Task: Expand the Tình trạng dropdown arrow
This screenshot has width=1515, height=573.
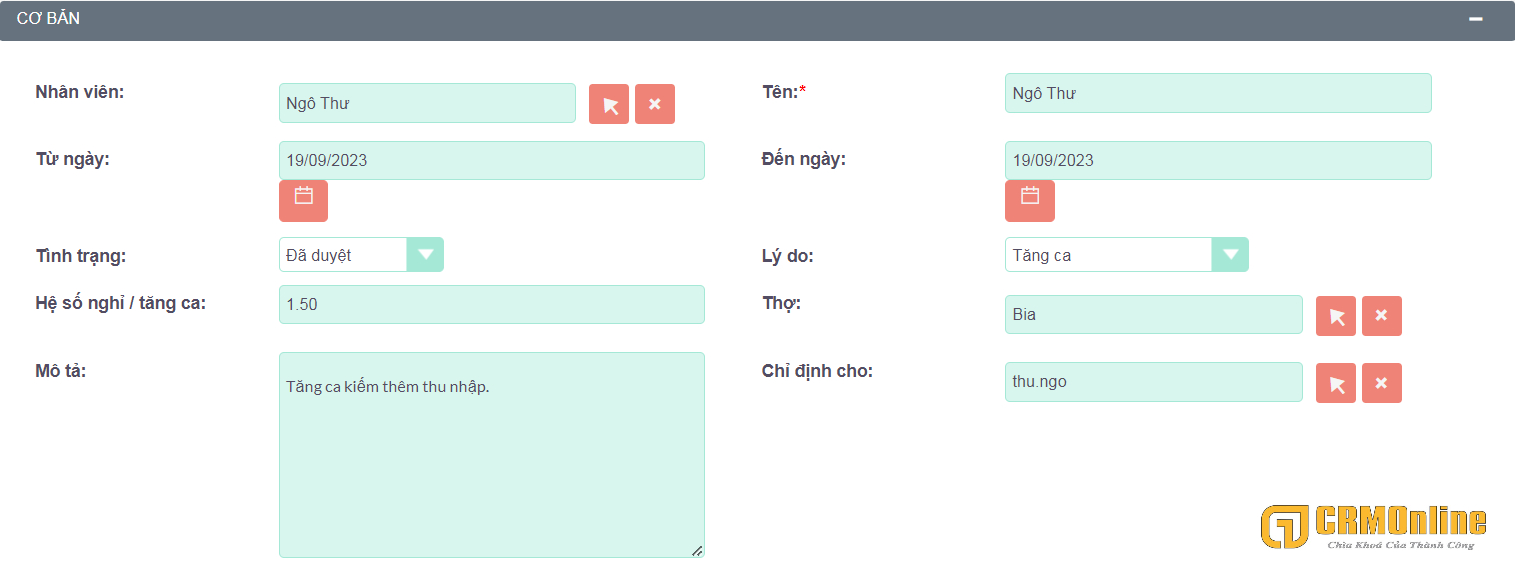Action: (x=426, y=255)
